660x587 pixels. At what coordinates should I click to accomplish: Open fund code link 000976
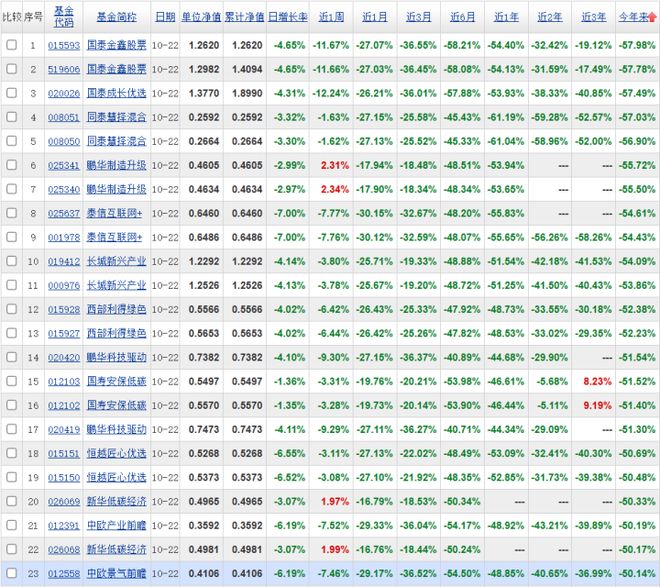(x=64, y=285)
